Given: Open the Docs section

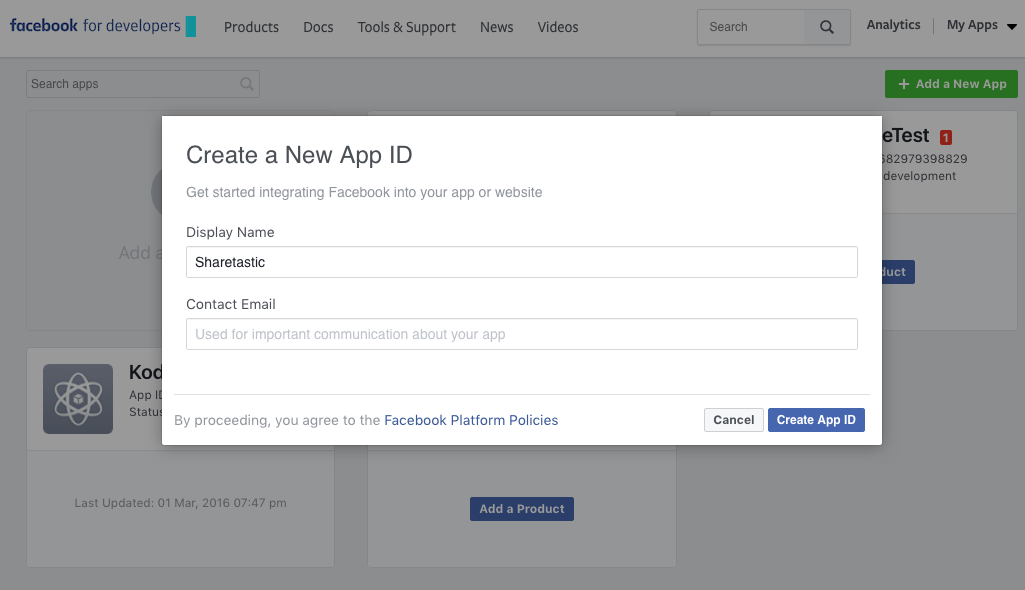Looking at the screenshot, I should 318,27.
